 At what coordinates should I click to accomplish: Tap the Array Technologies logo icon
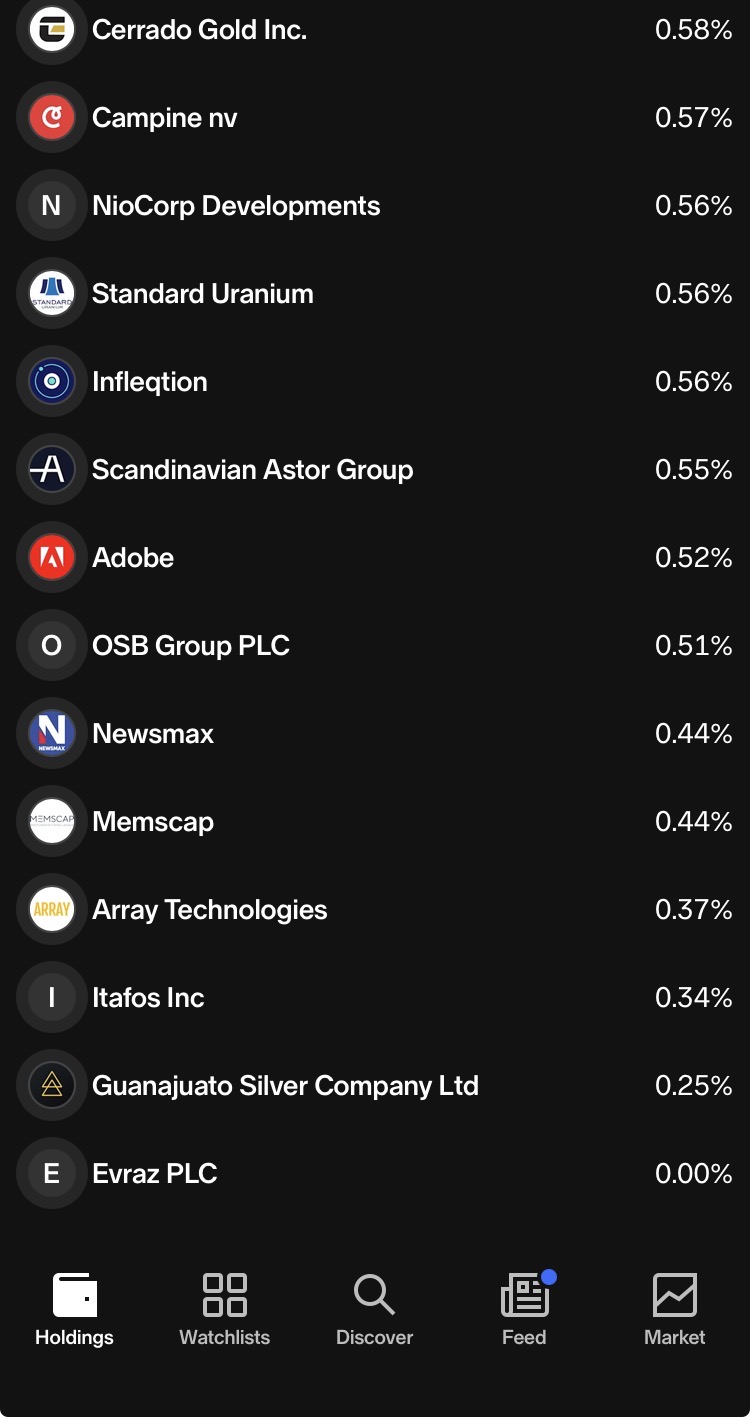coord(52,910)
